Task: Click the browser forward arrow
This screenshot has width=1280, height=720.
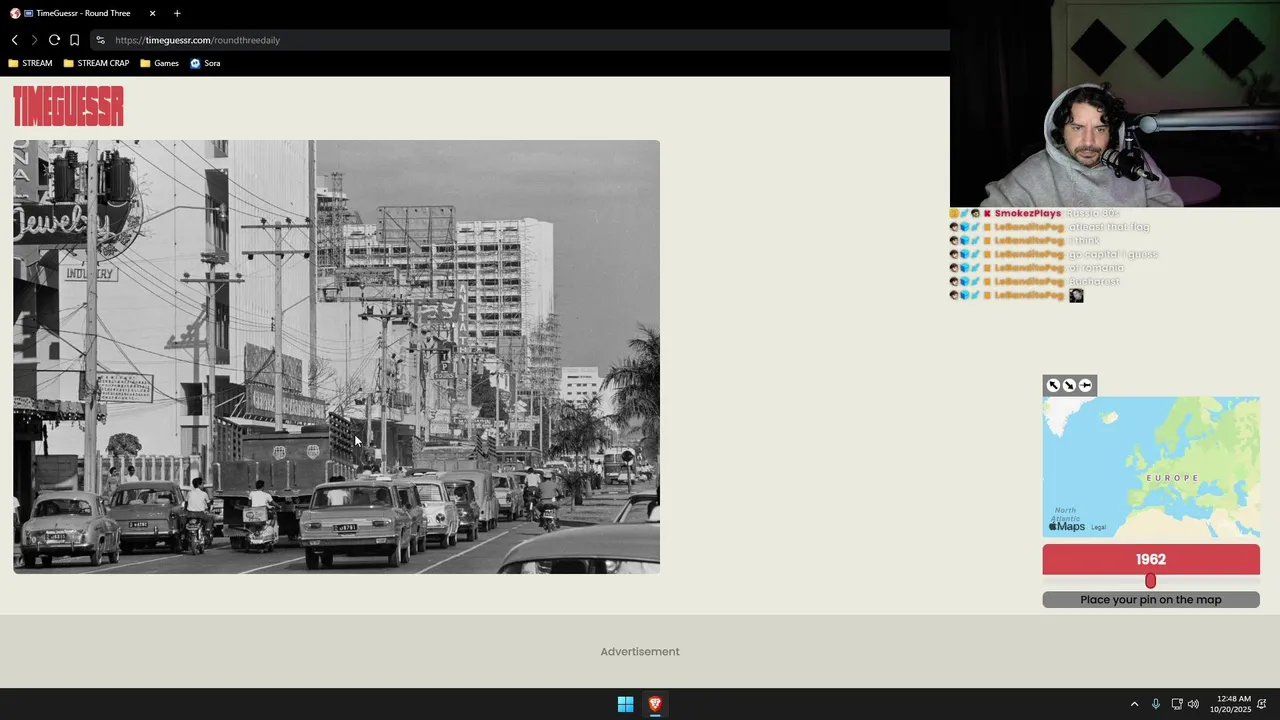Action: click(34, 40)
